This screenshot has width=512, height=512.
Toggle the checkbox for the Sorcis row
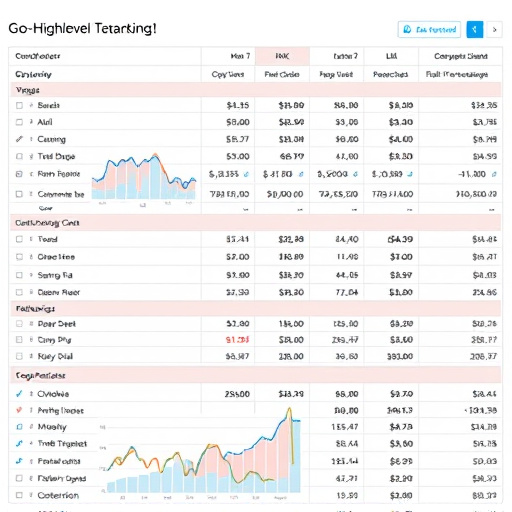[19, 105]
